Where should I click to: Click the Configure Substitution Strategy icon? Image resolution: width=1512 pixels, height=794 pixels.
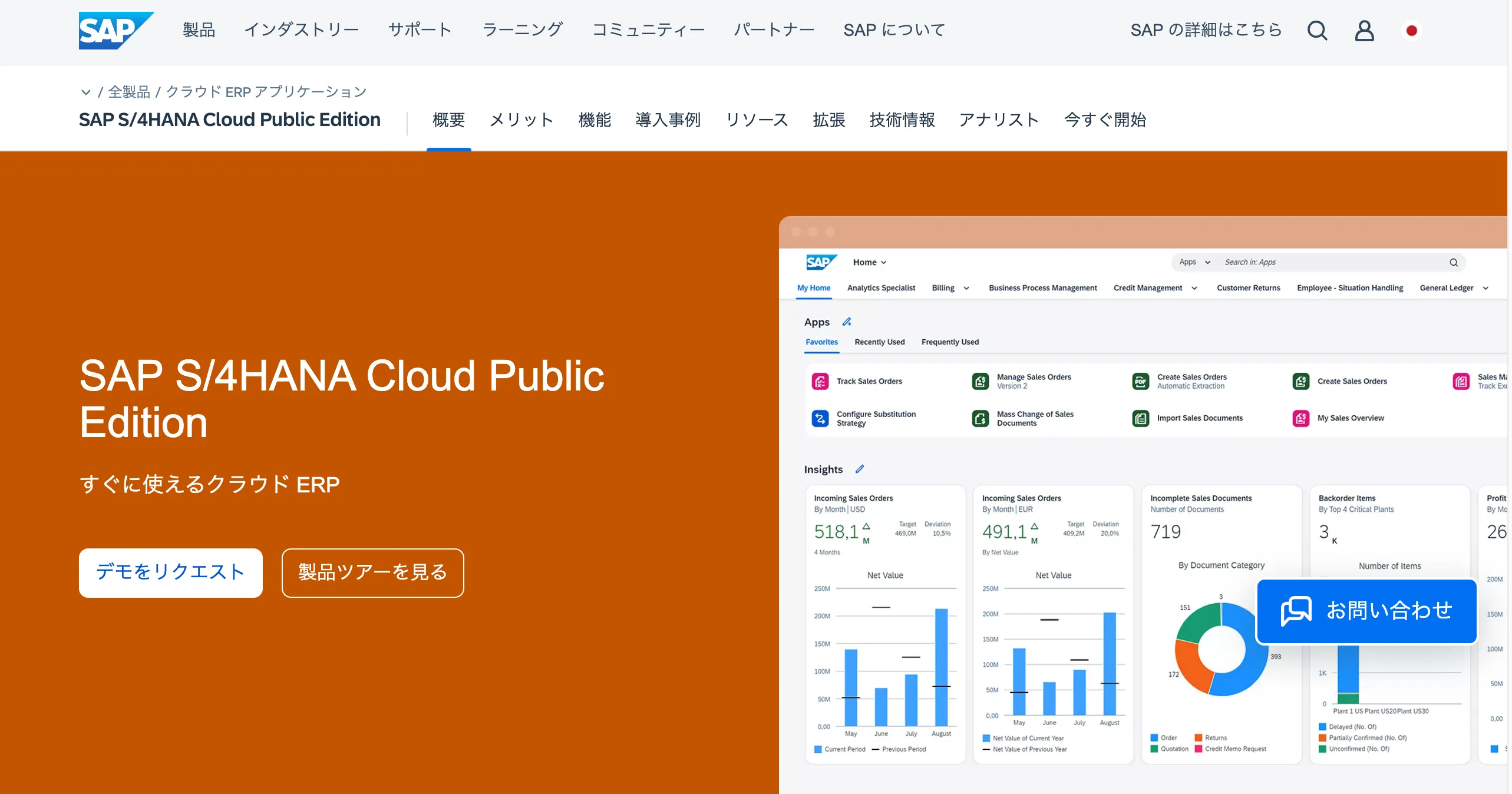click(x=820, y=418)
